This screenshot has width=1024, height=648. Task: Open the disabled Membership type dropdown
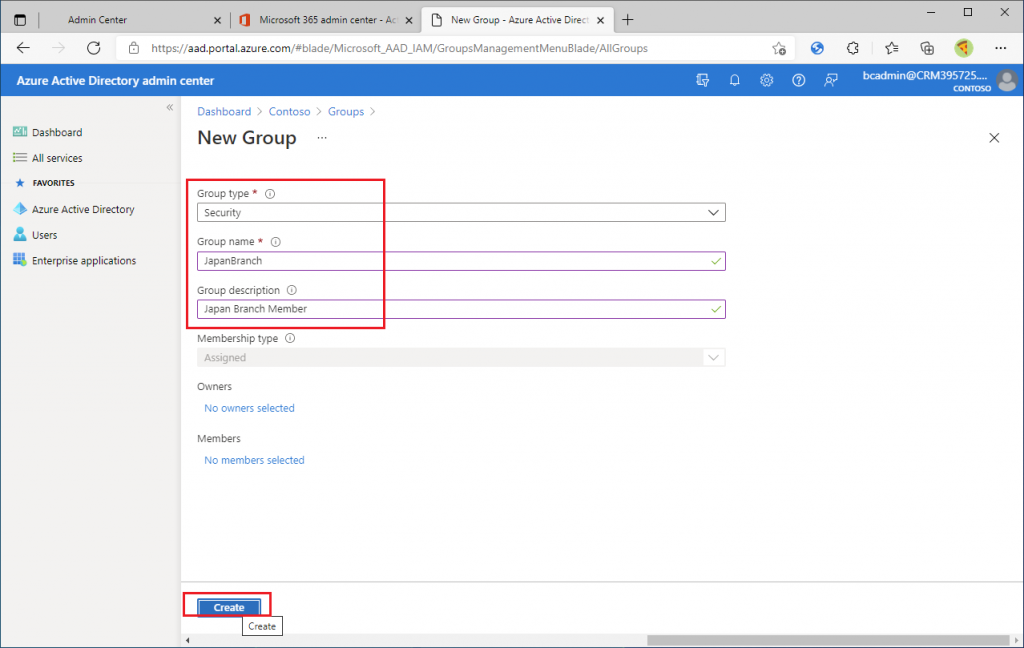tap(461, 357)
